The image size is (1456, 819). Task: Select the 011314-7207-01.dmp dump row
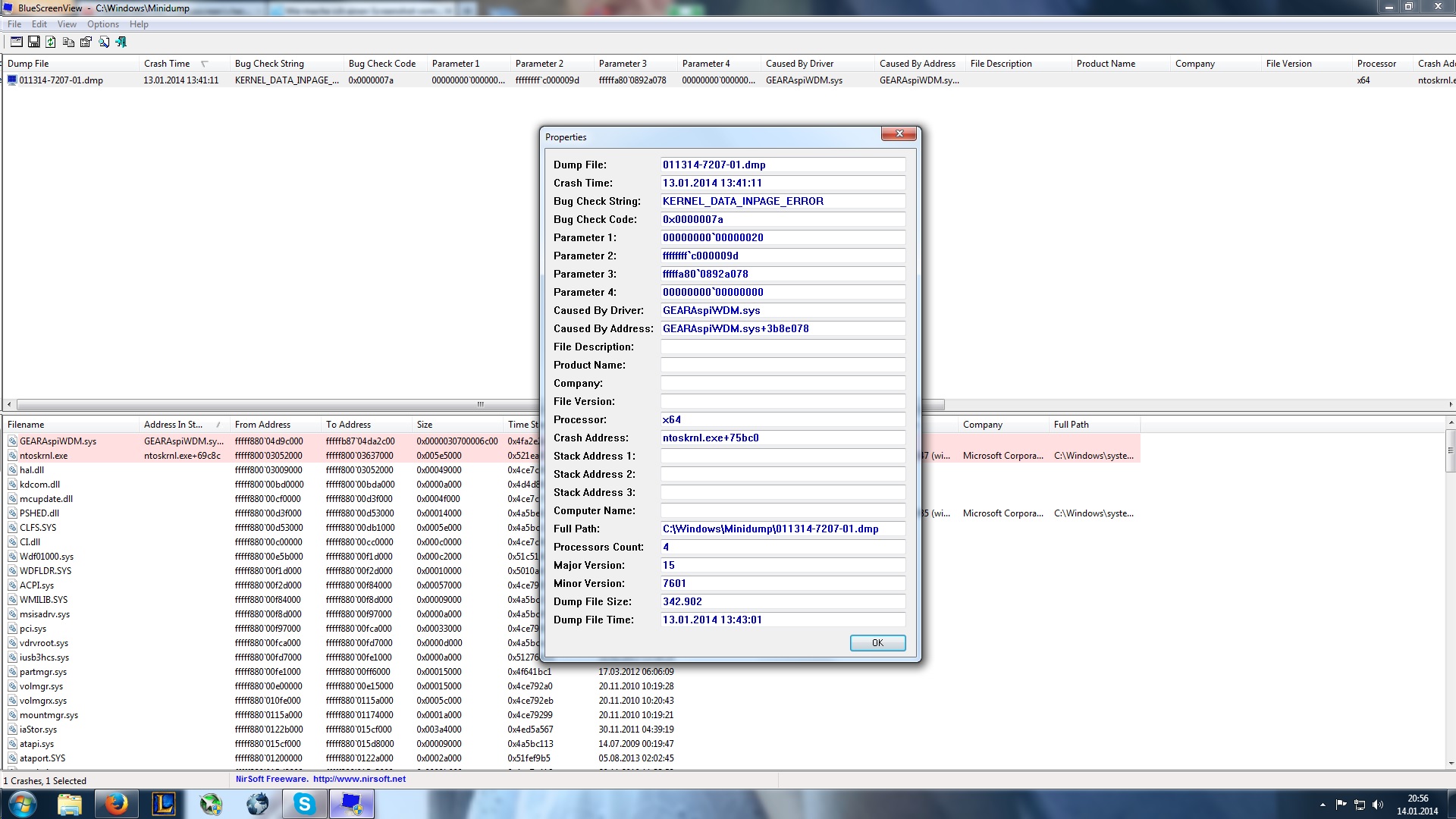pyautogui.click(x=61, y=80)
